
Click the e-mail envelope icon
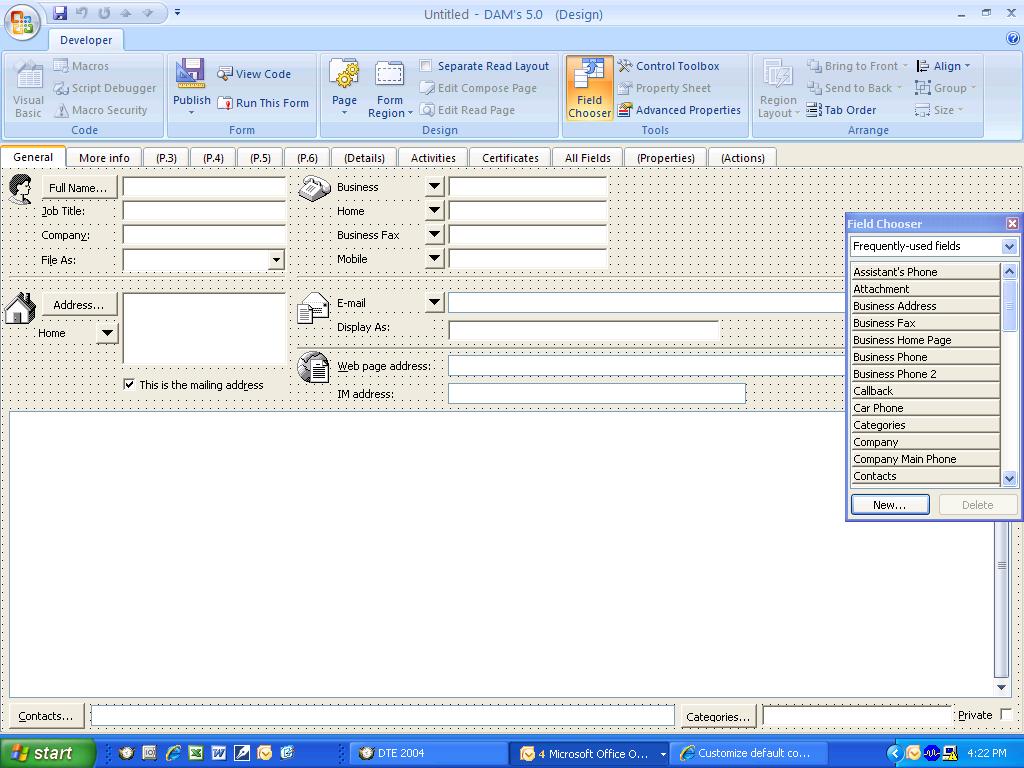point(313,308)
